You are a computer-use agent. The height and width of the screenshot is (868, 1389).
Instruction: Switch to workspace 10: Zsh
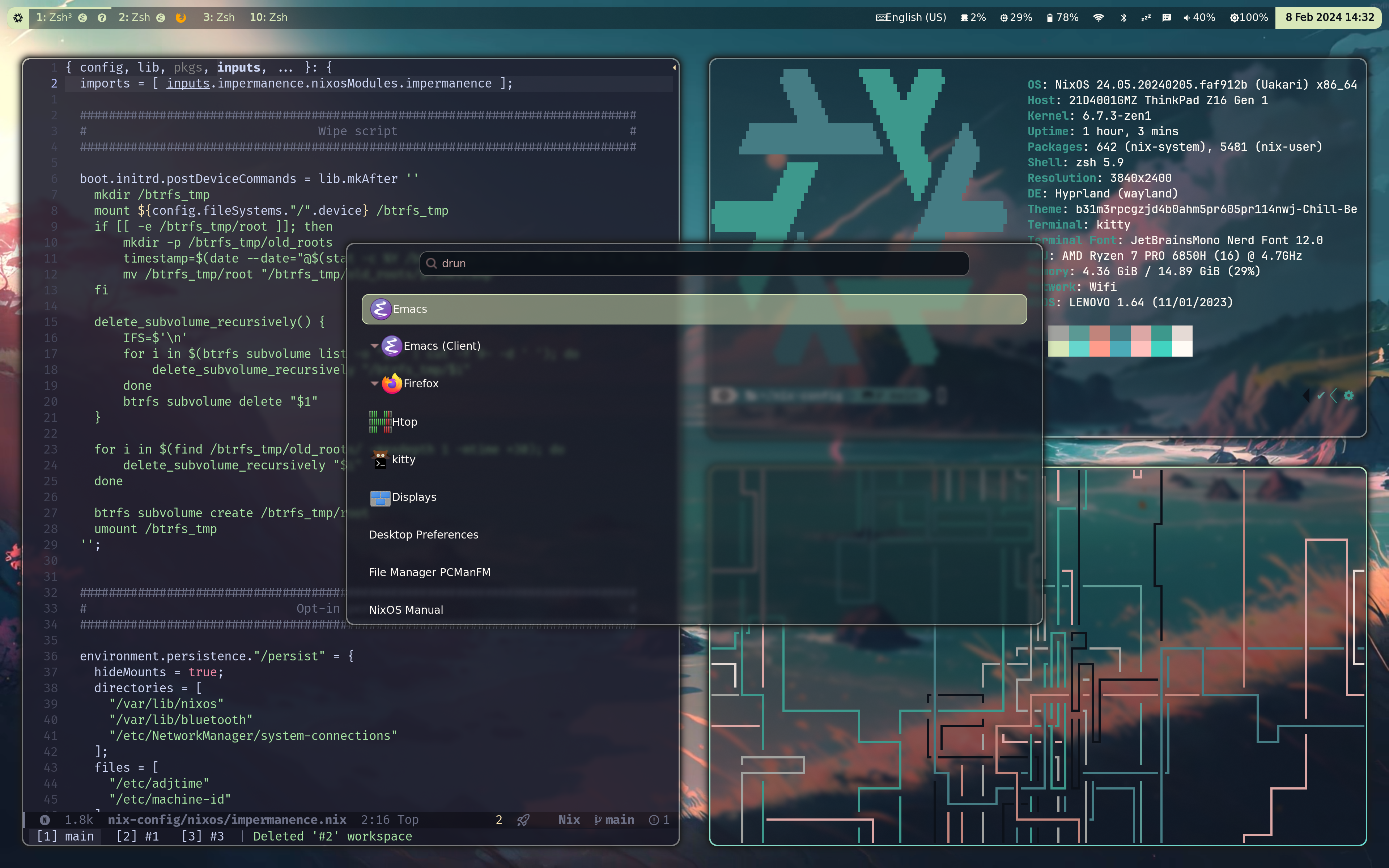[x=268, y=18]
